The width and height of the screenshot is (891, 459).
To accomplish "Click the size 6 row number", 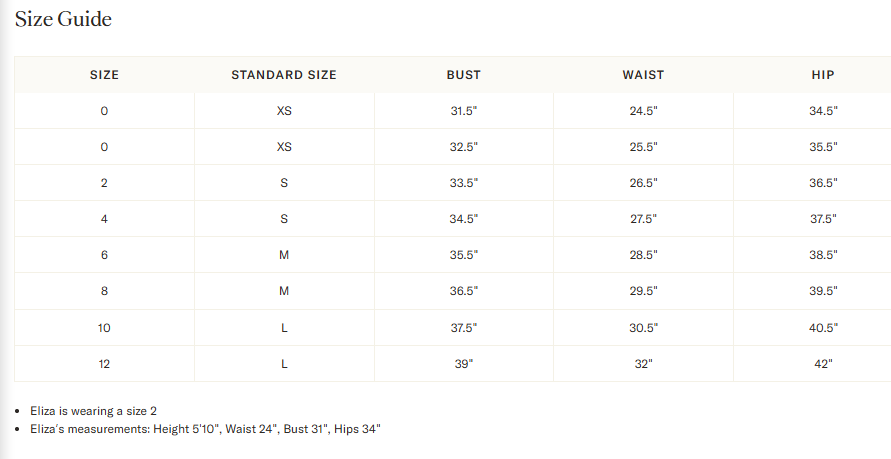I will coord(104,255).
